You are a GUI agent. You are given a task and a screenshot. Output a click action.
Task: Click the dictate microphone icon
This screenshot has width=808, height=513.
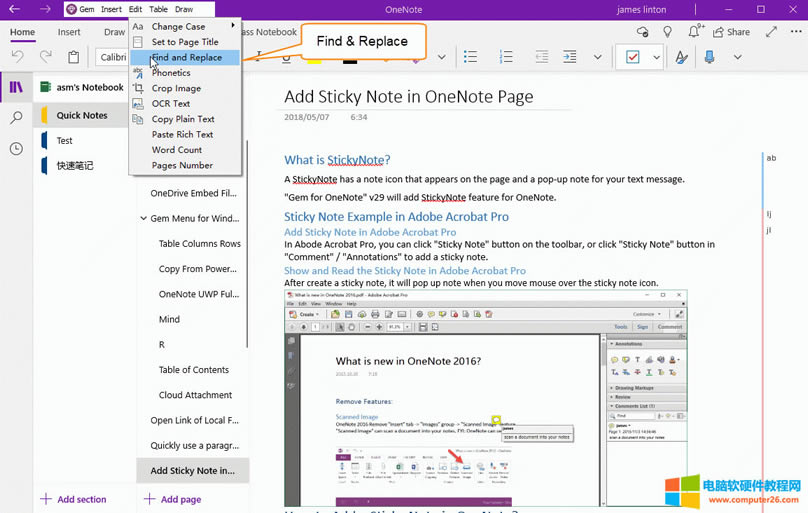(x=709, y=58)
